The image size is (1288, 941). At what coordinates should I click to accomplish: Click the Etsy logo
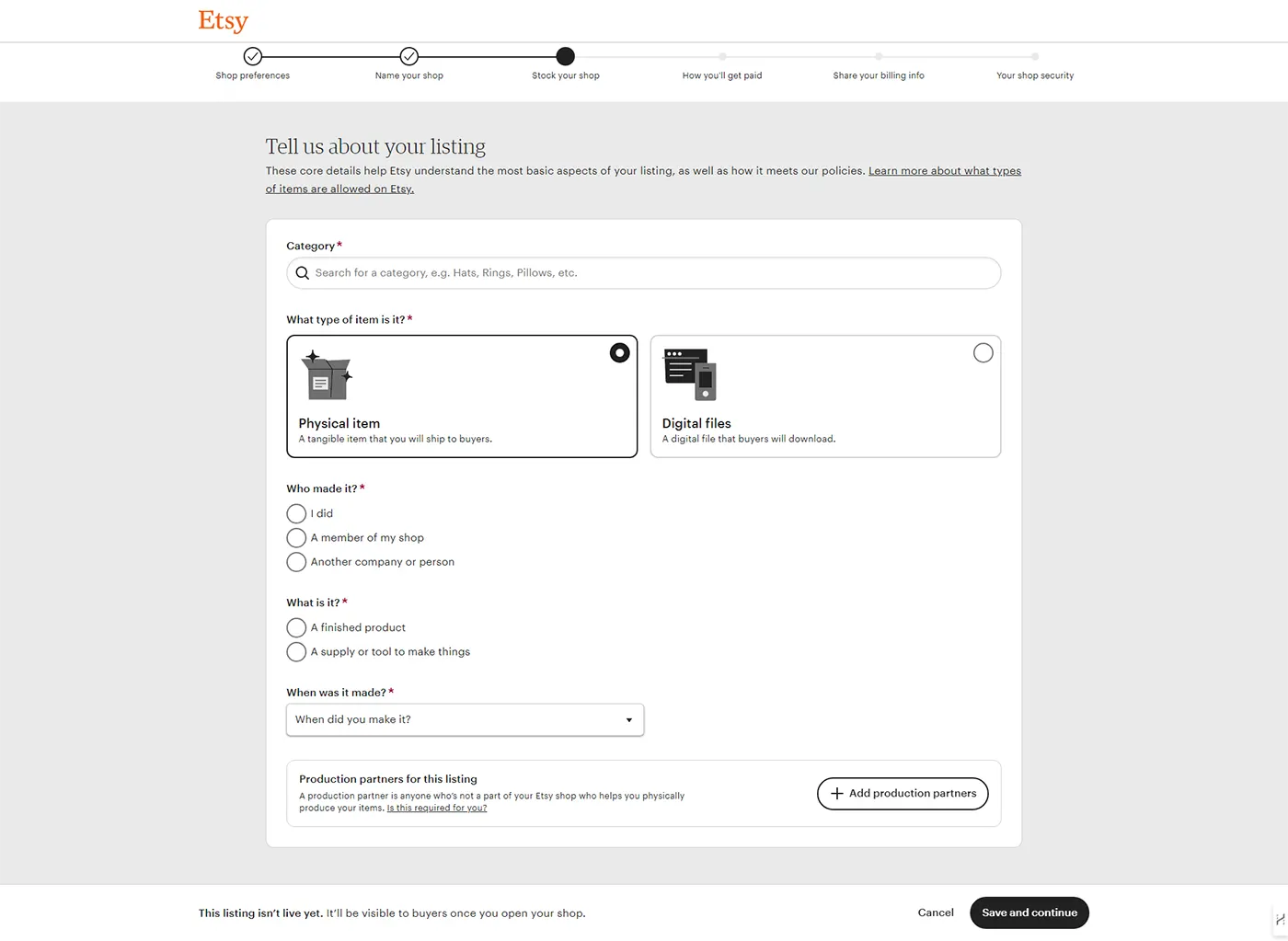tap(224, 21)
